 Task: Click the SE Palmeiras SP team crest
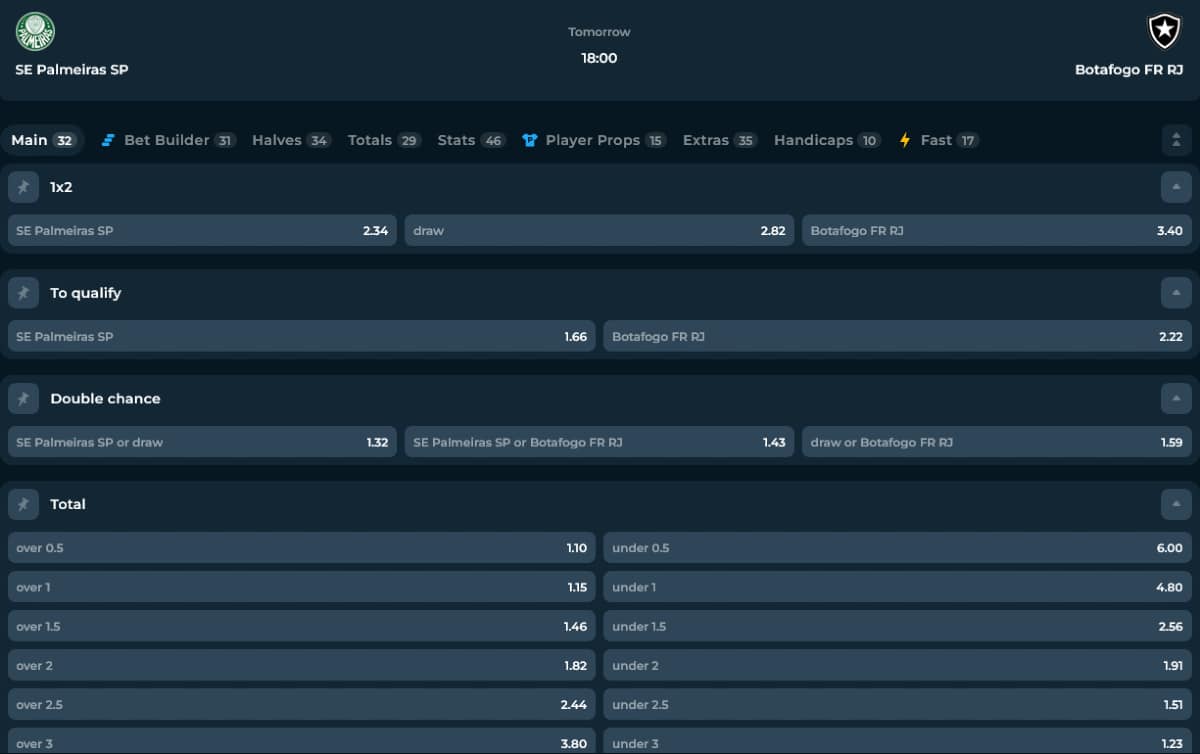[35, 32]
